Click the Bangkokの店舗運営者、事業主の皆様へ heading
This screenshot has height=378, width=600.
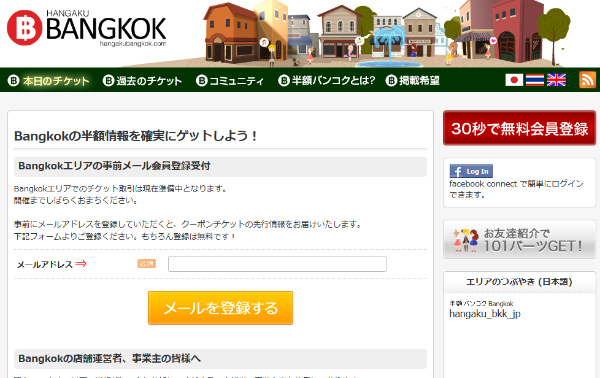[109, 359]
